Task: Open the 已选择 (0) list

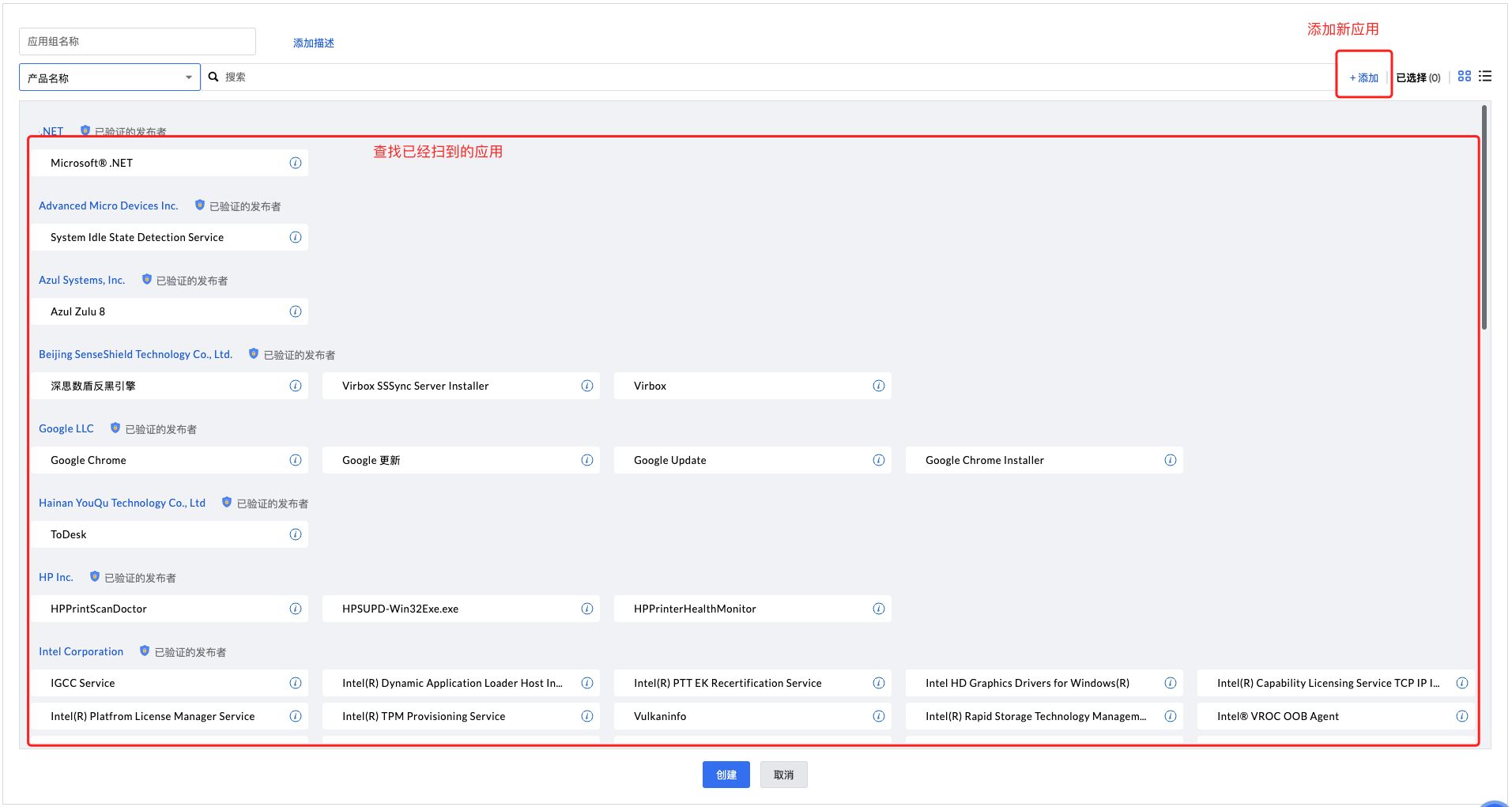Action: [x=1418, y=77]
